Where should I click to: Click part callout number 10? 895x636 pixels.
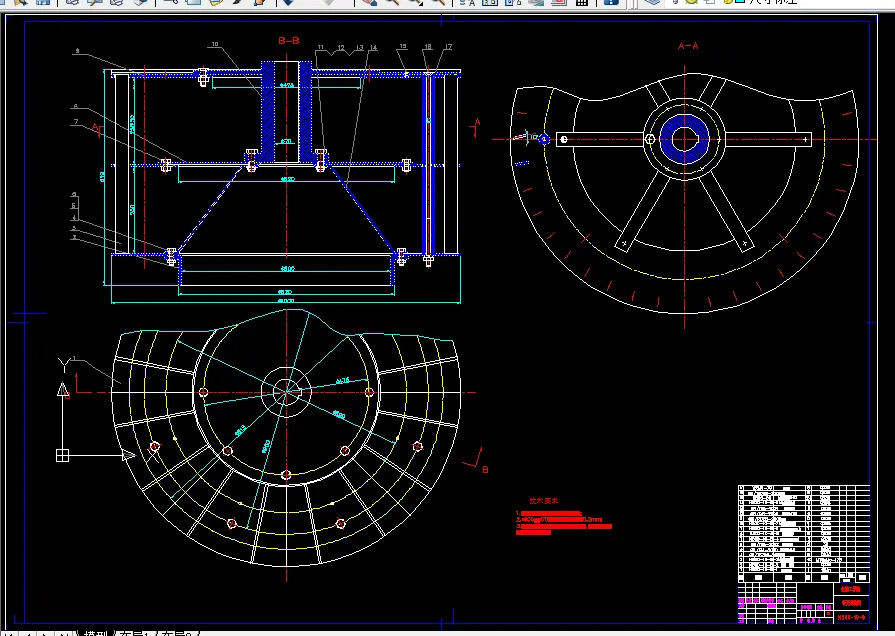pos(215,44)
